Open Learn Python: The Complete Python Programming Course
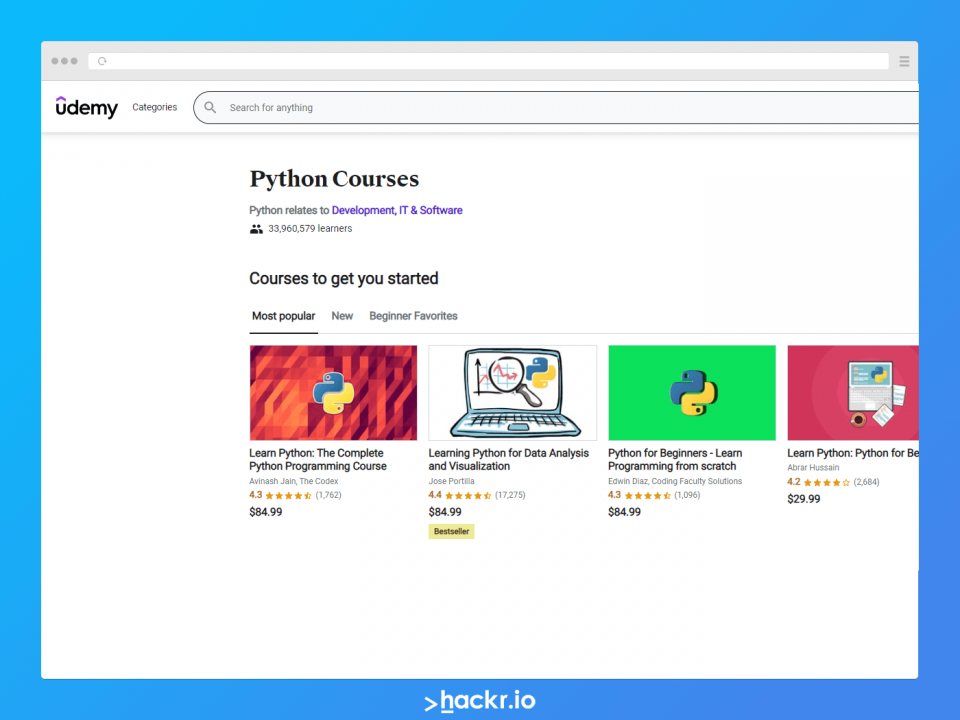The image size is (960, 720). click(318, 459)
